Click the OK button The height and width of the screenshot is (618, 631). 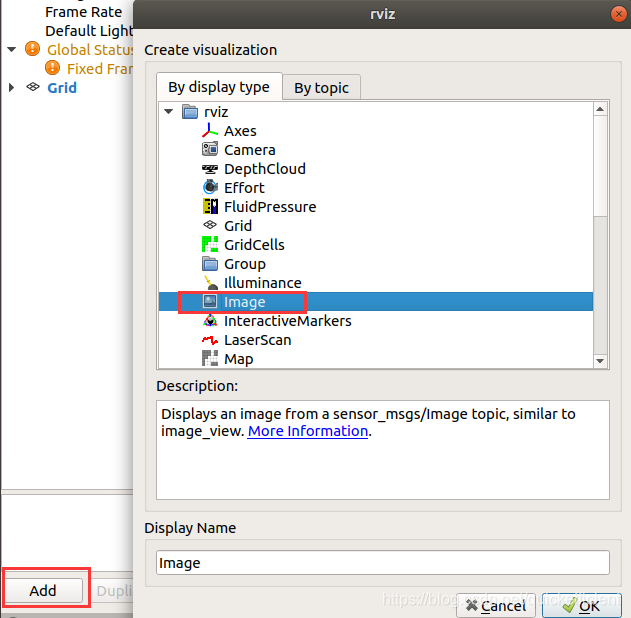coord(582,606)
